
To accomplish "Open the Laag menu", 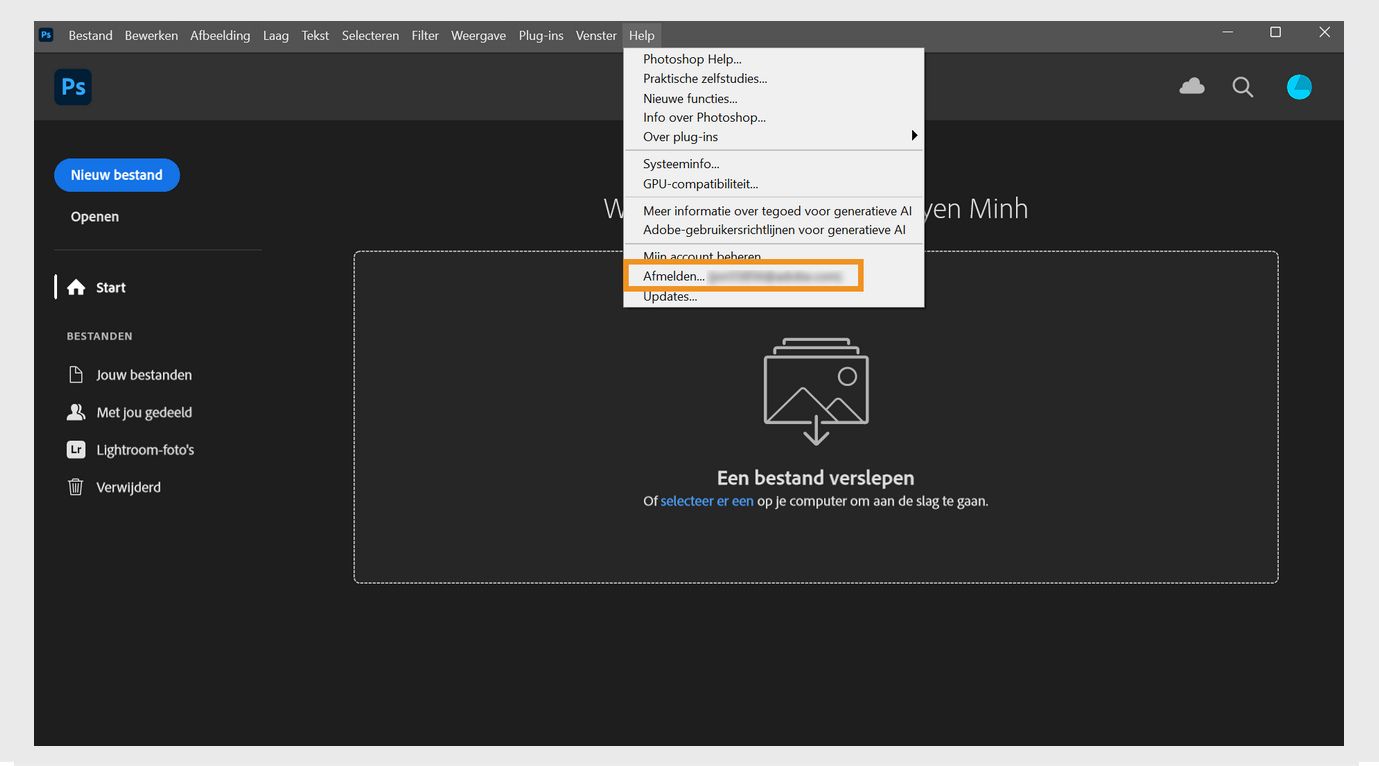I will pyautogui.click(x=276, y=35).
